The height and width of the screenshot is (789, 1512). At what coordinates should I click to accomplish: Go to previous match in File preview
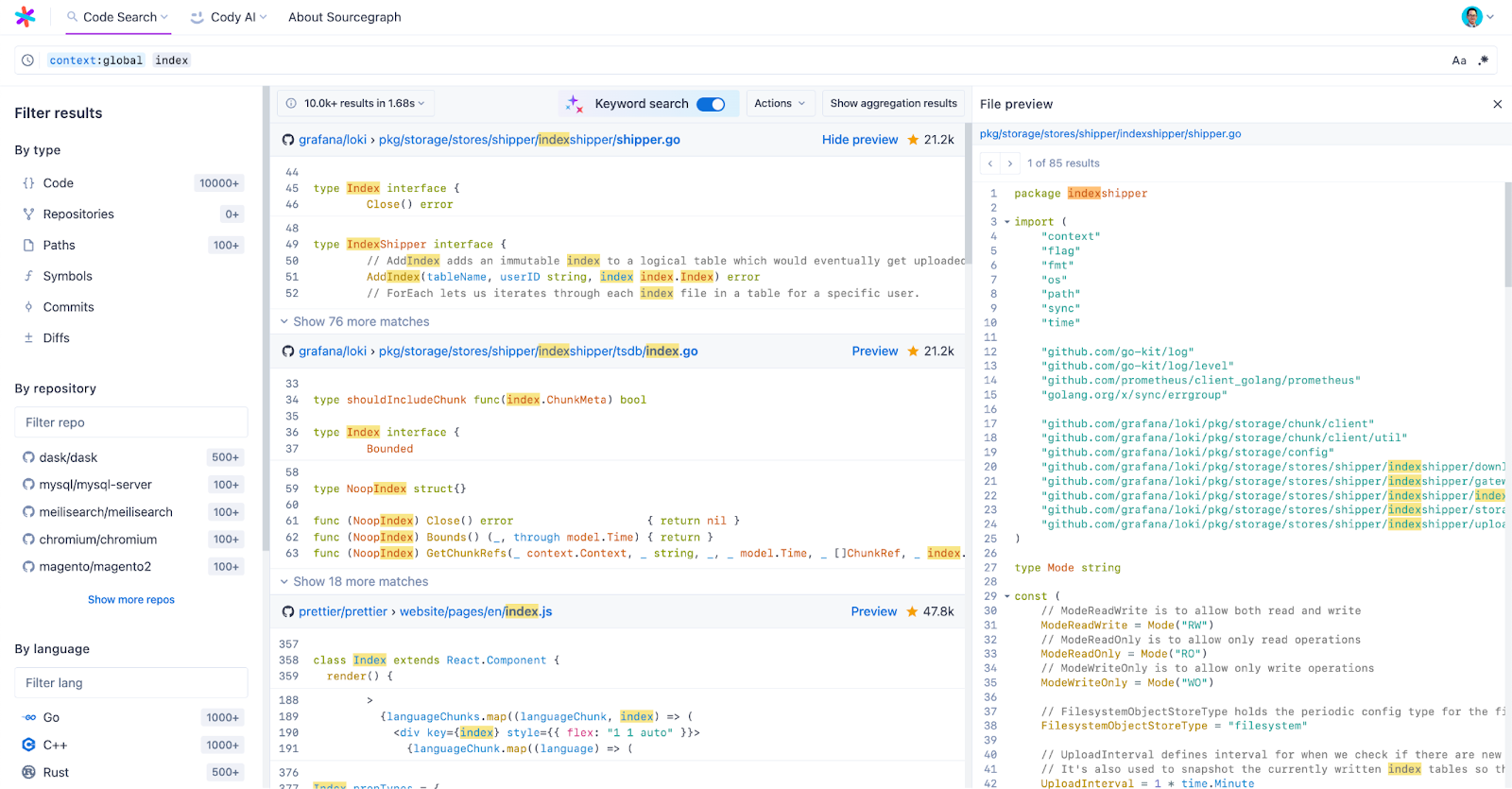click(990, 163)
